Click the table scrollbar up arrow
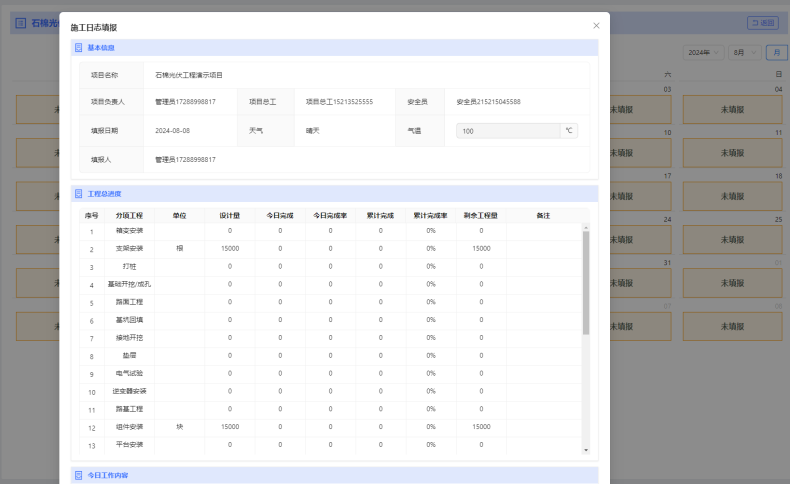 (585, 228)
